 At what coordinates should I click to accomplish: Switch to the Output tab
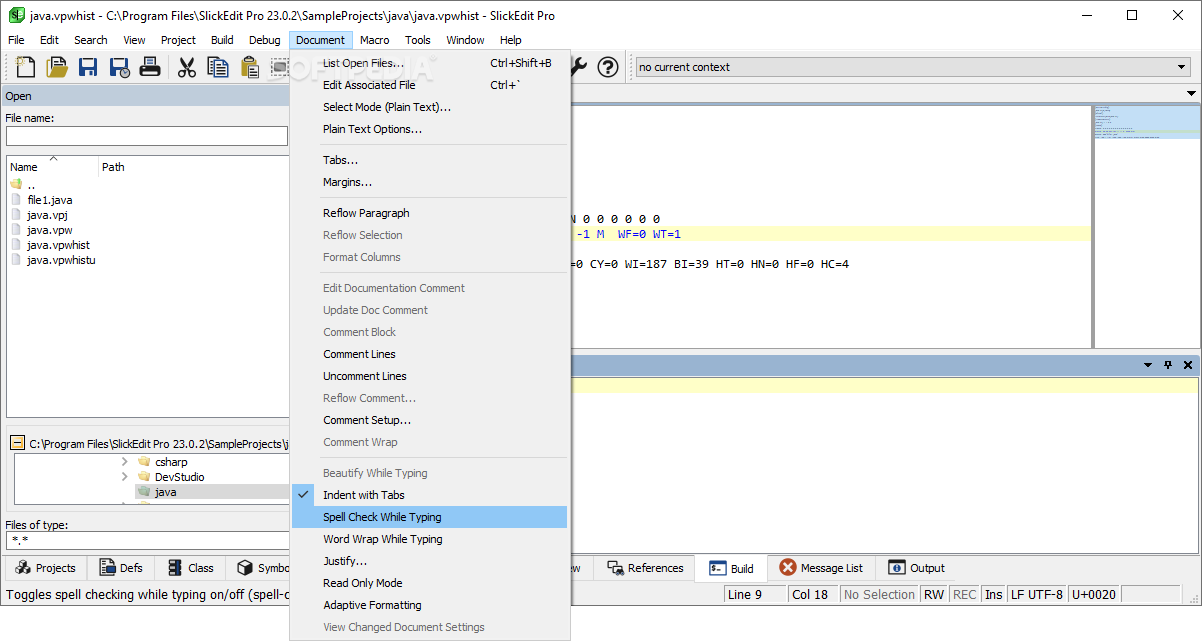[917, 568]
